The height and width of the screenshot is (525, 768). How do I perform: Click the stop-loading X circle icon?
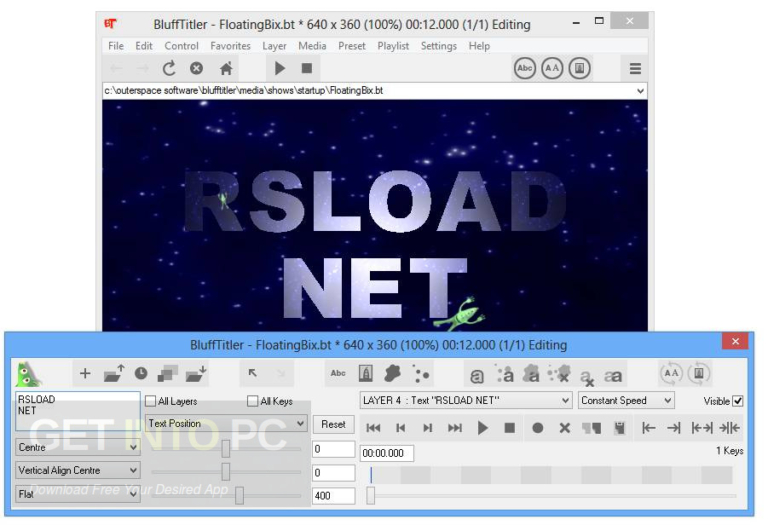196,68
